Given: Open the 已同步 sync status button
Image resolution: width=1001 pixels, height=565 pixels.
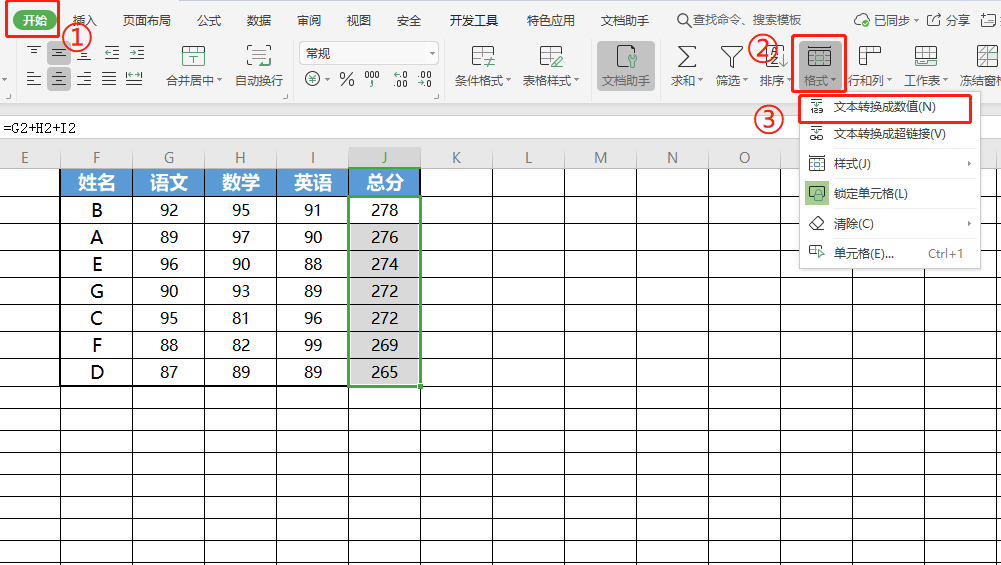Looking at the screenshot, I should (883, 20).
